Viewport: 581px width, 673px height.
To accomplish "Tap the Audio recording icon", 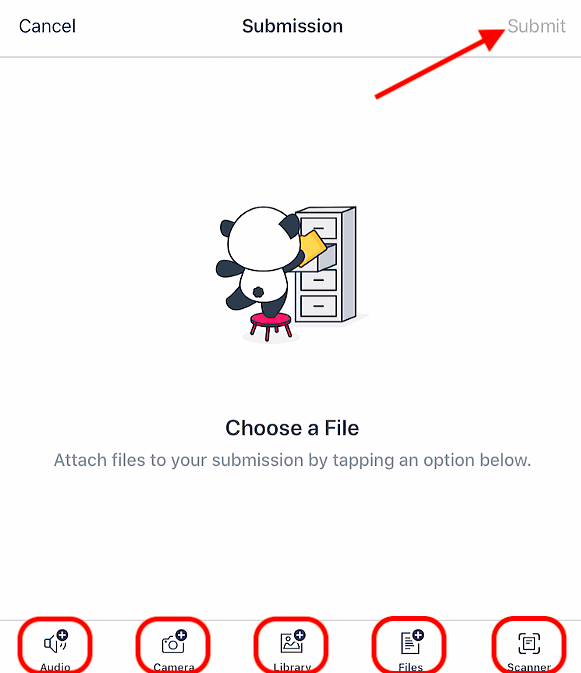I will 56,642.
